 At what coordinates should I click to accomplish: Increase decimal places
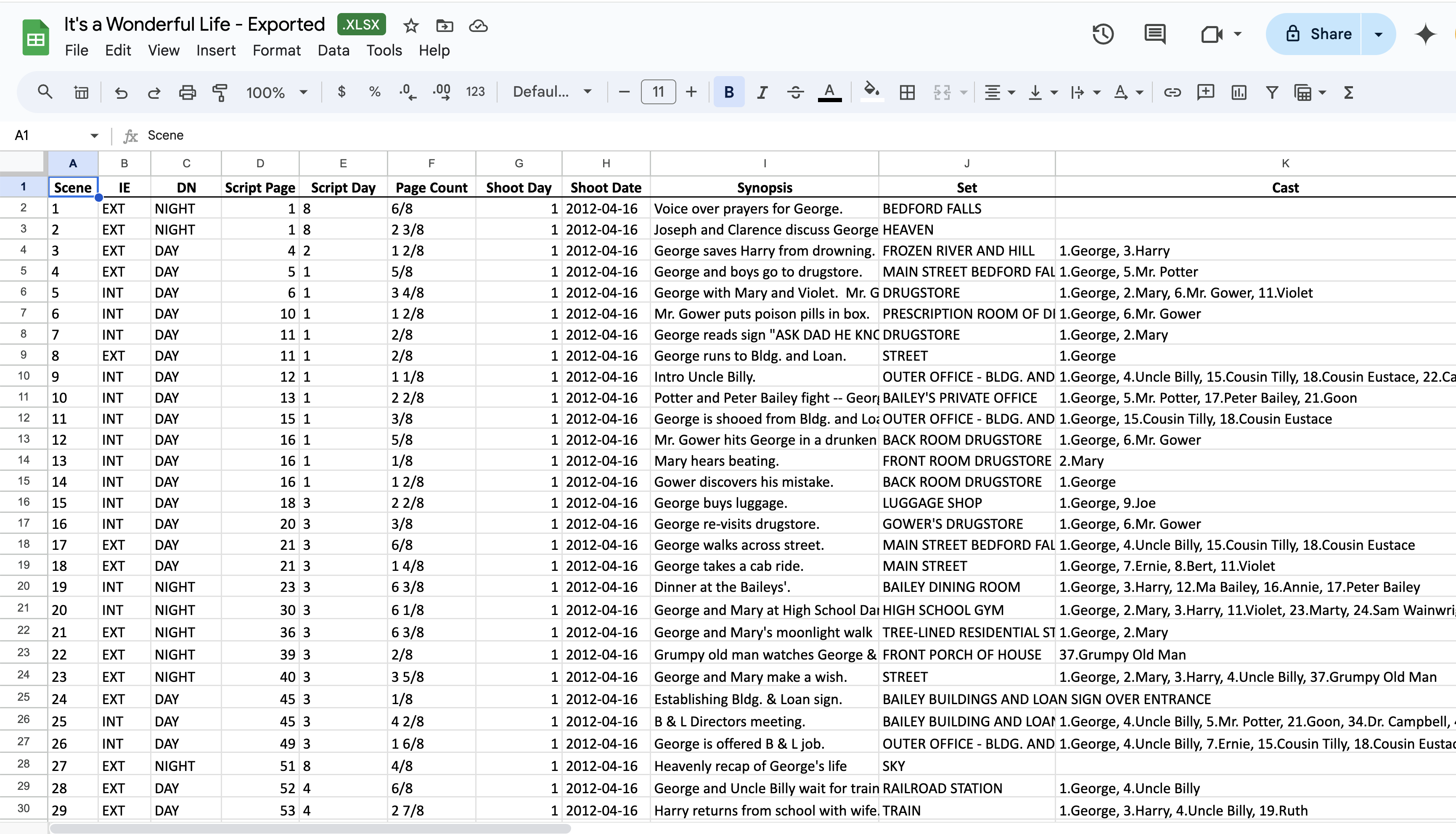(442, 92)
